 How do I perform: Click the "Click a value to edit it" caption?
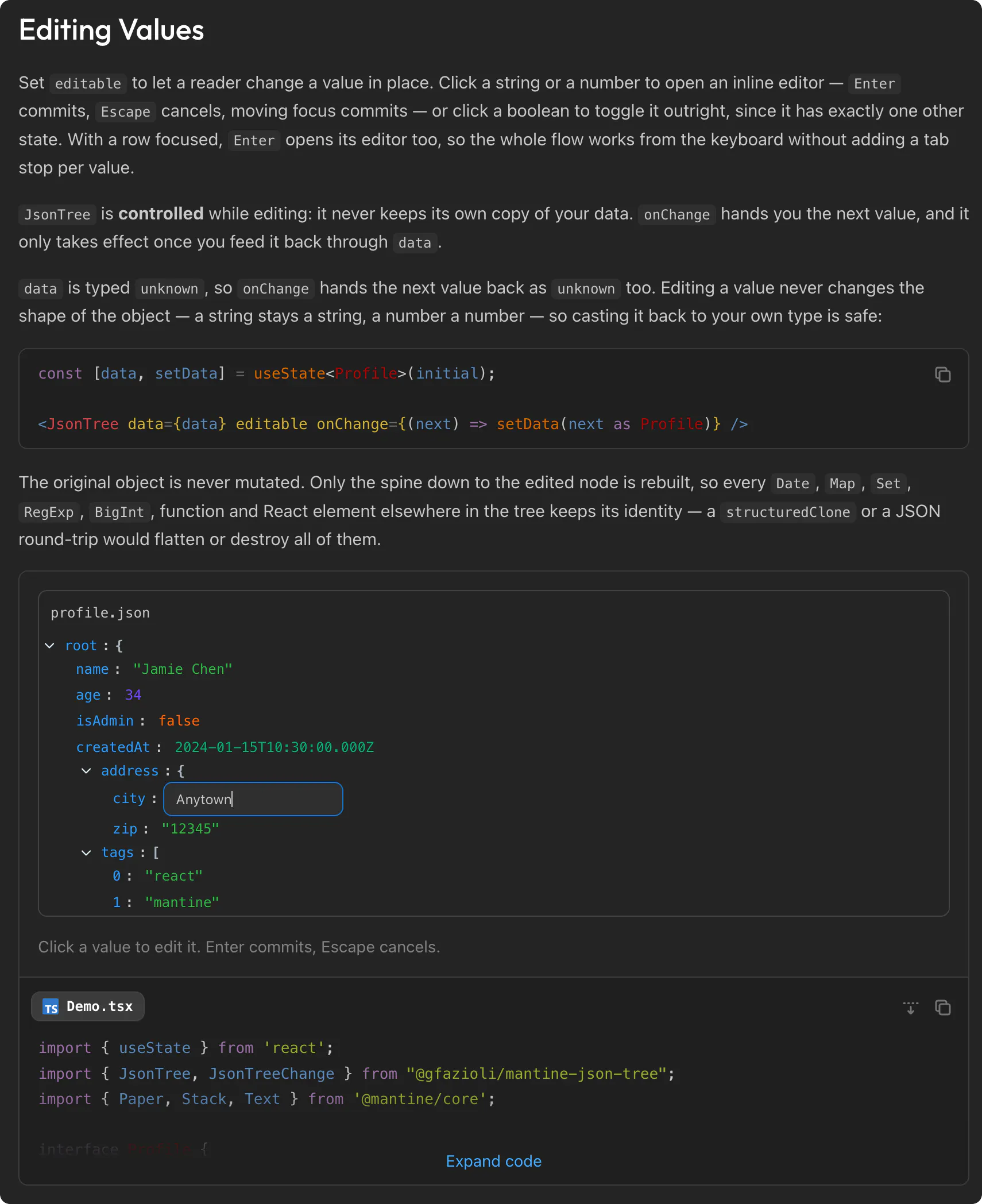(239, 947)
